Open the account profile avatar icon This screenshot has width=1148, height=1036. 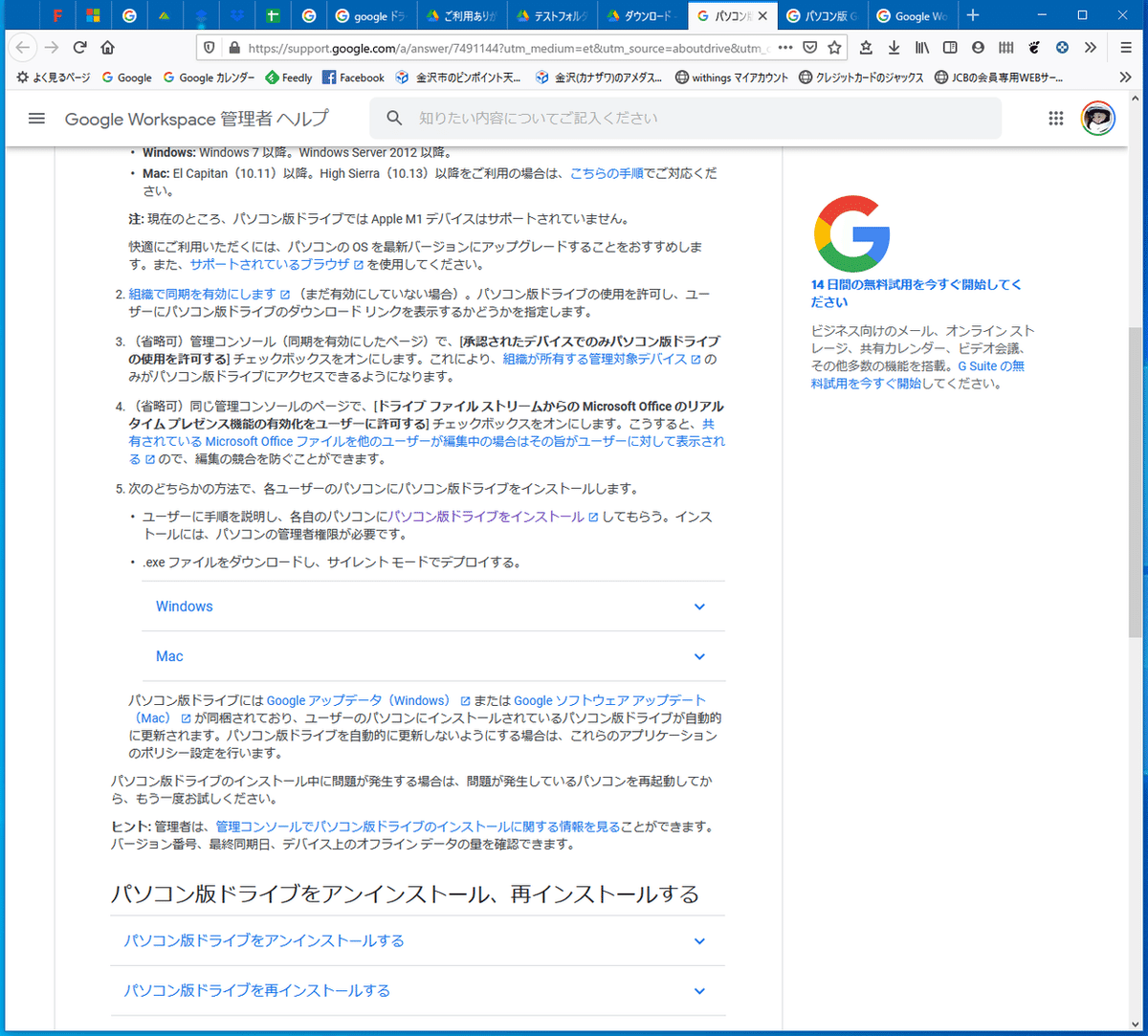1097,118
